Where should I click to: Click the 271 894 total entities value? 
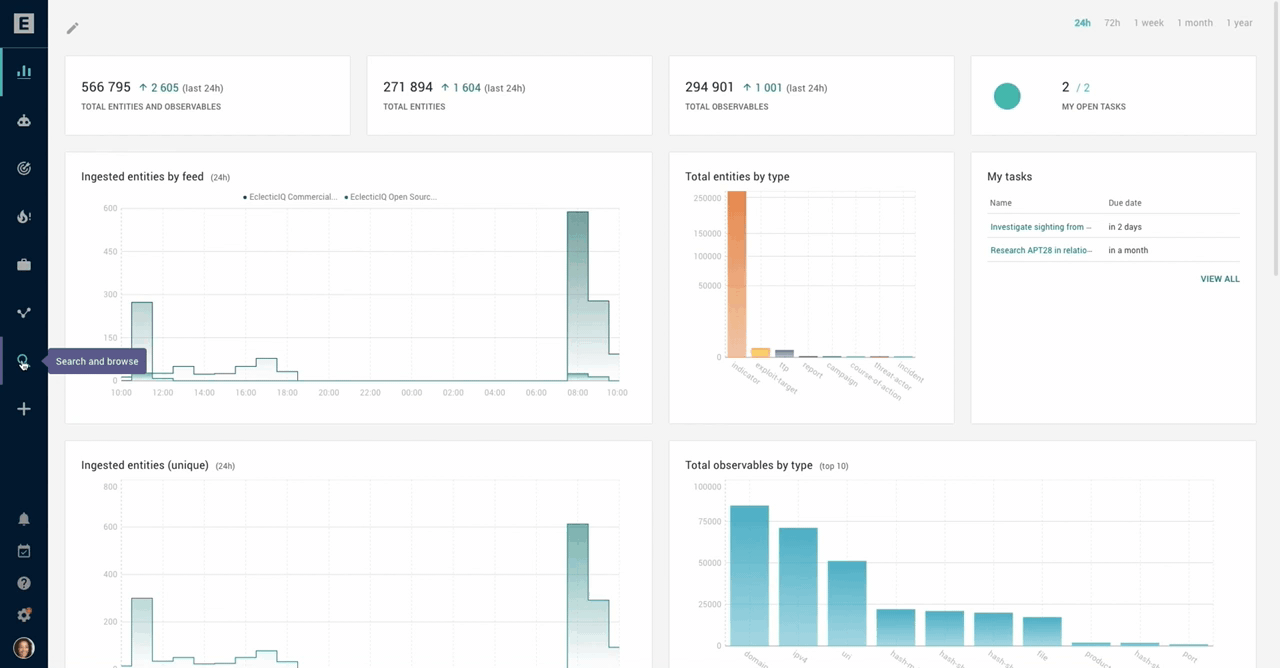[x=408, y=87]
